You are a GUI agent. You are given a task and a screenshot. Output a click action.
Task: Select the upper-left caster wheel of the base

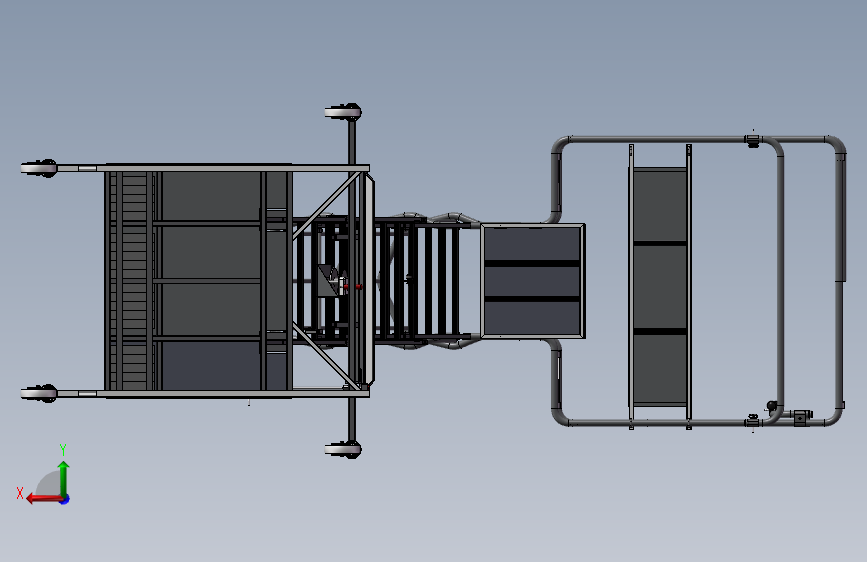coord(39,168)
